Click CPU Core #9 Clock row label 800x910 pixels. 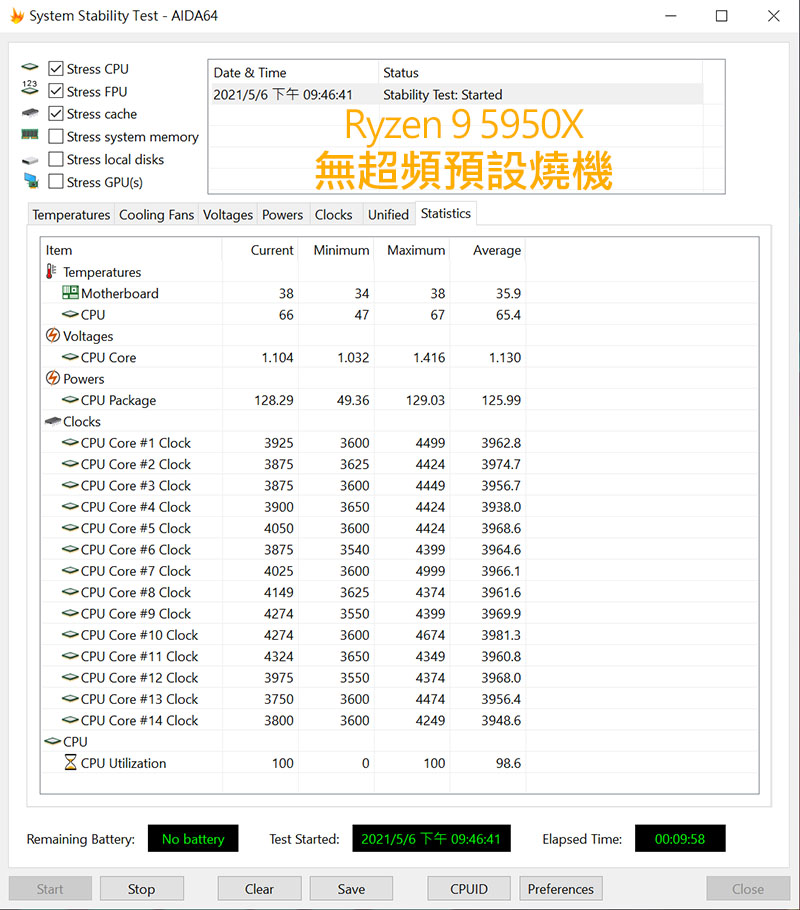136,613
